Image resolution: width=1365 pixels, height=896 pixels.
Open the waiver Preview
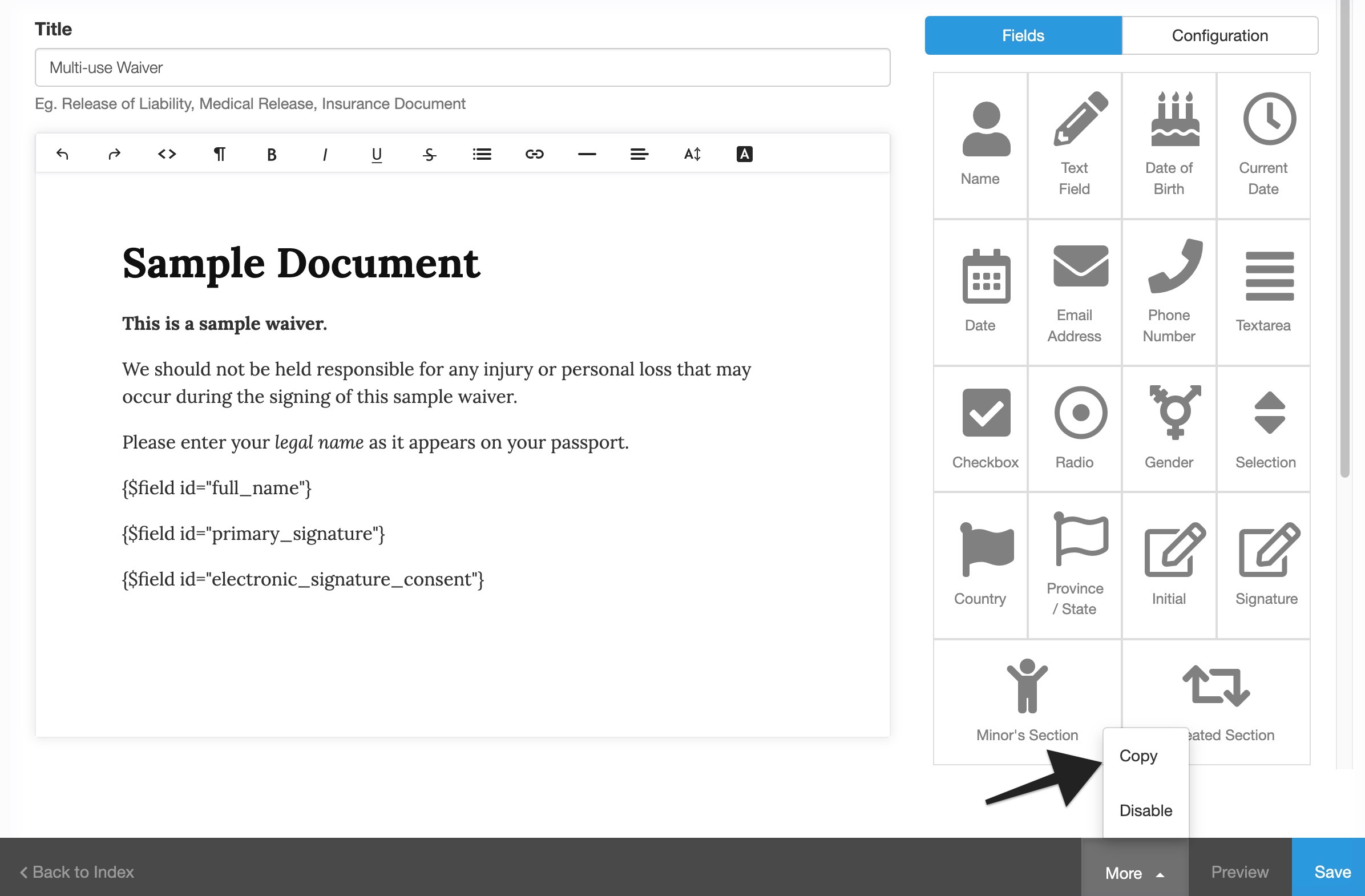1239,872
